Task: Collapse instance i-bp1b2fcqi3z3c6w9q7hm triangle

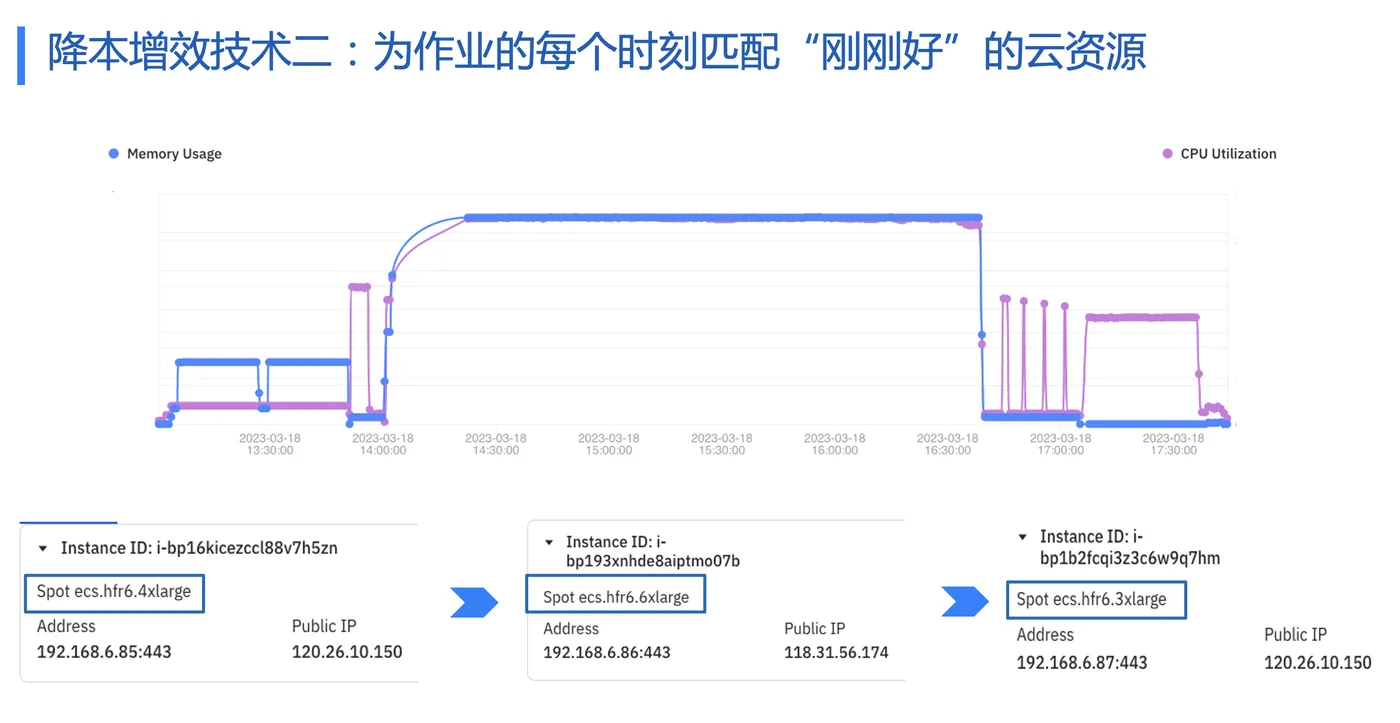Action: pos(1023,537)
